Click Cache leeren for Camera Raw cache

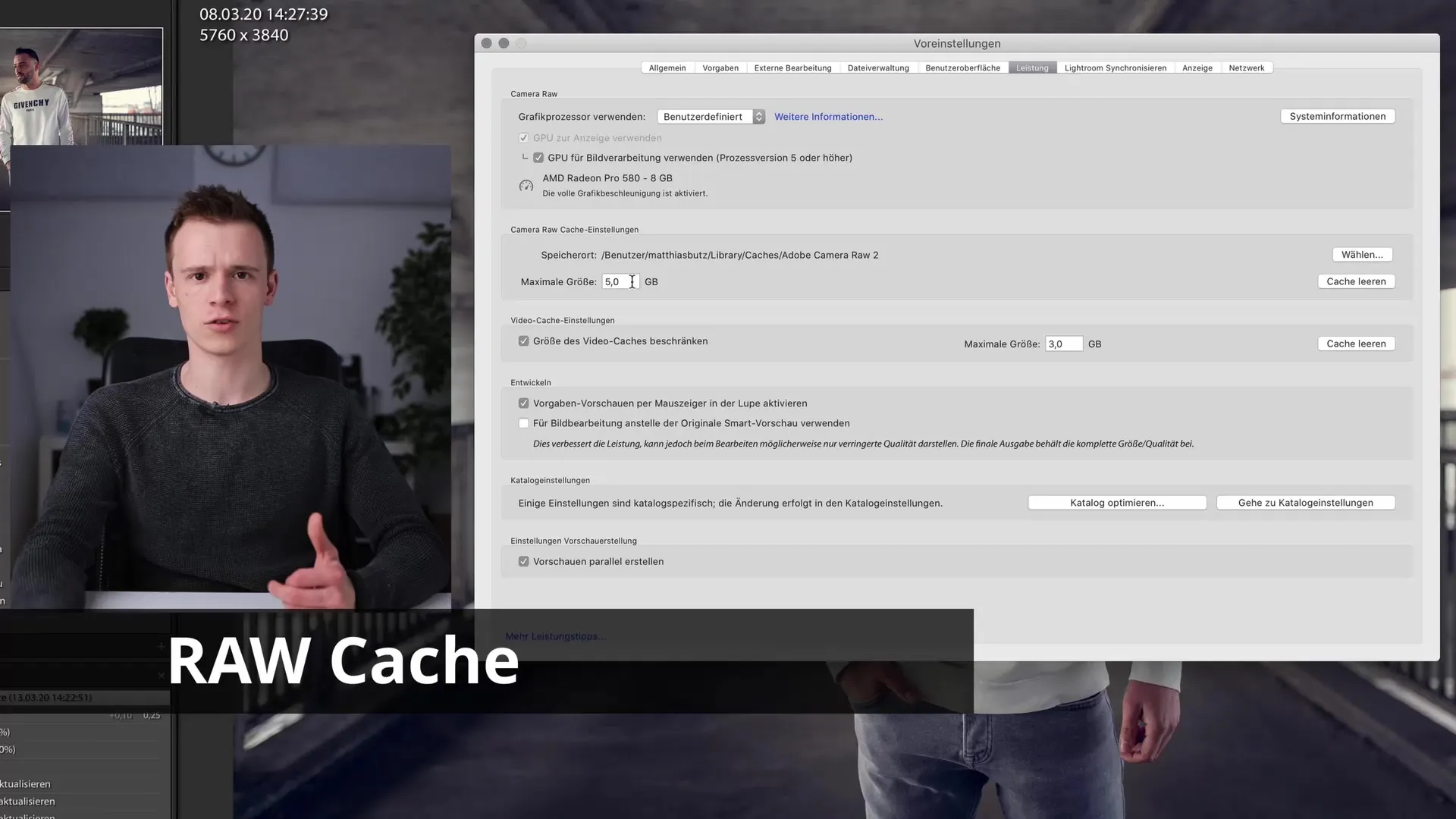tap(1356, 281)
